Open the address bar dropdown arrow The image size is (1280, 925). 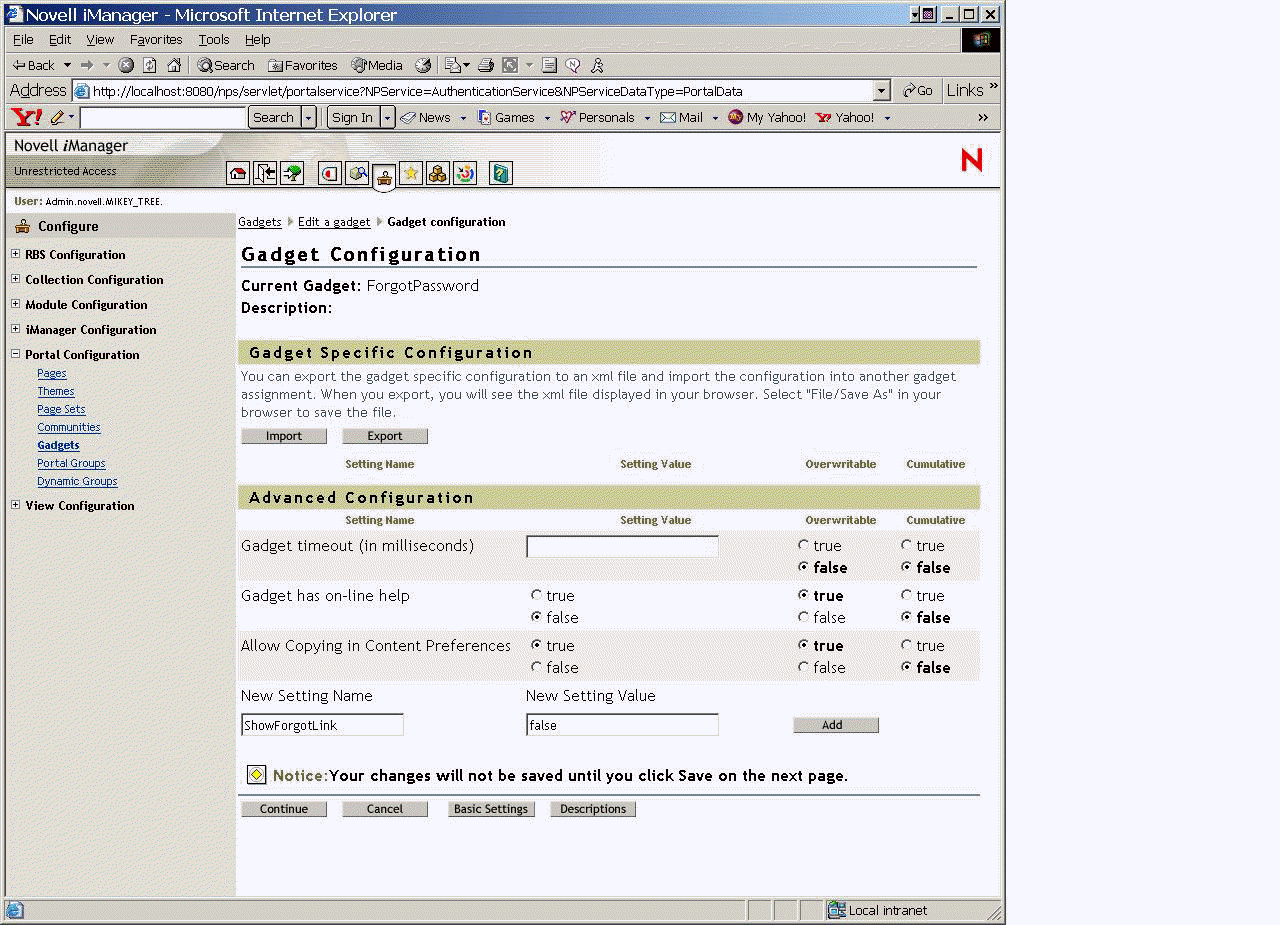point(881,90)
